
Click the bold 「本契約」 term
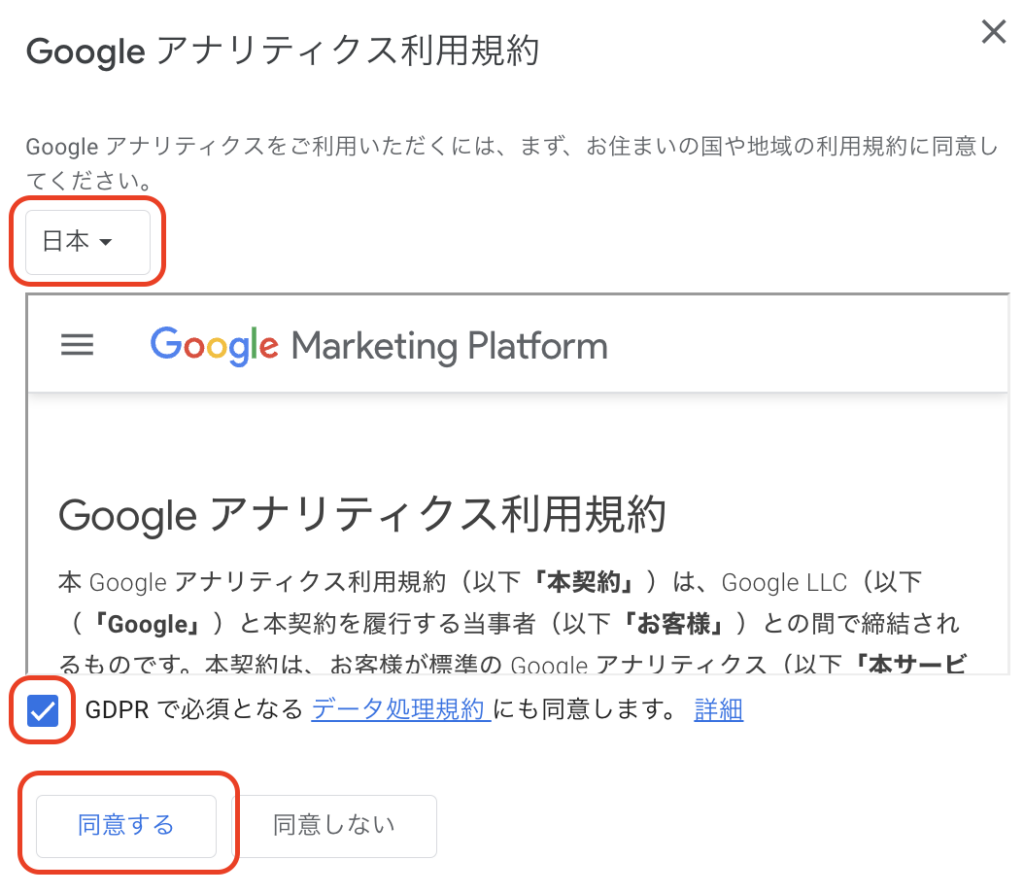[584, 582]
